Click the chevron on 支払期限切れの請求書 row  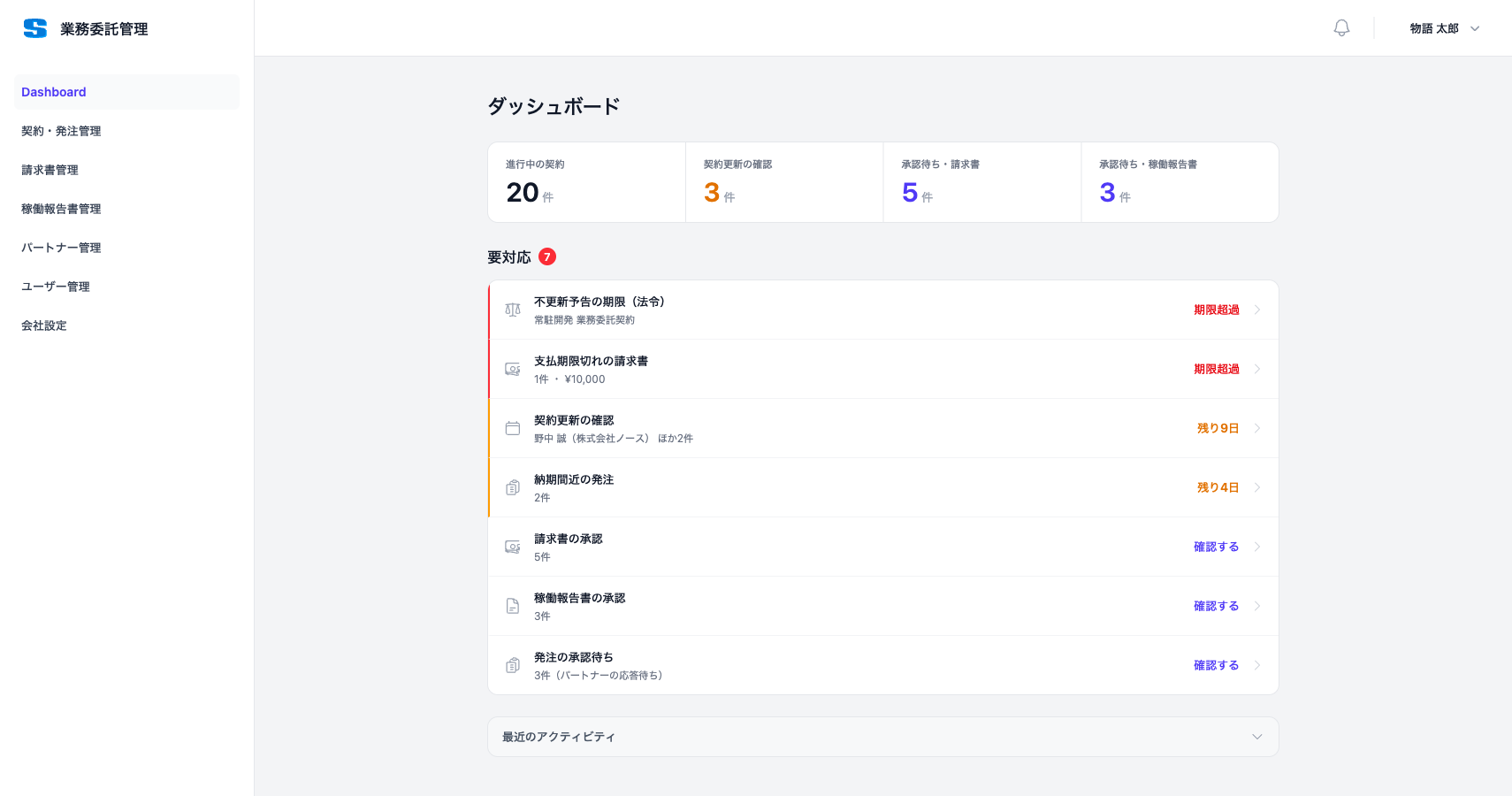click(1257, 369)
